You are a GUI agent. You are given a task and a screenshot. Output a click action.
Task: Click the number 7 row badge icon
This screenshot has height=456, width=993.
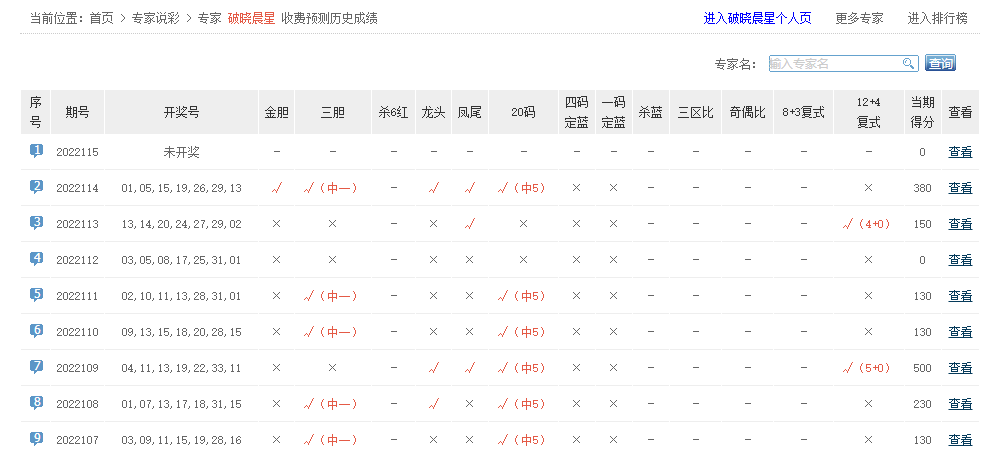coord(36,367)
